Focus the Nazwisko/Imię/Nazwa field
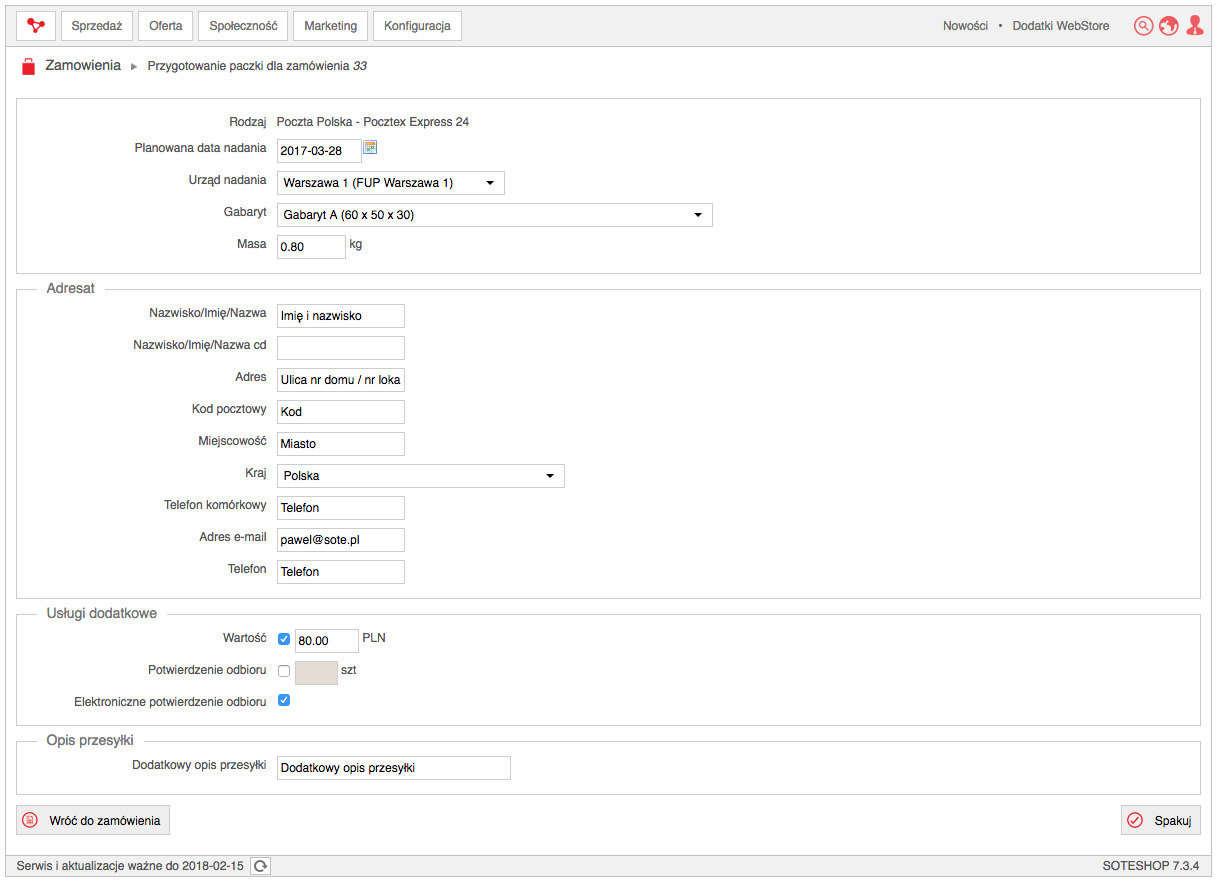Screen dimensions: 1217x882 pos(341,316)
